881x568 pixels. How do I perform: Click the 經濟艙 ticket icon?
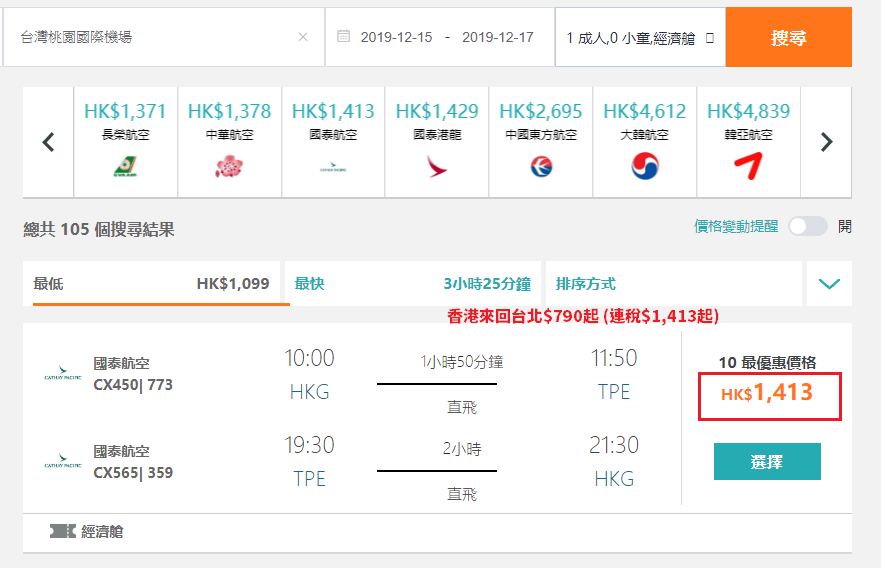click(x=62, y=531)
